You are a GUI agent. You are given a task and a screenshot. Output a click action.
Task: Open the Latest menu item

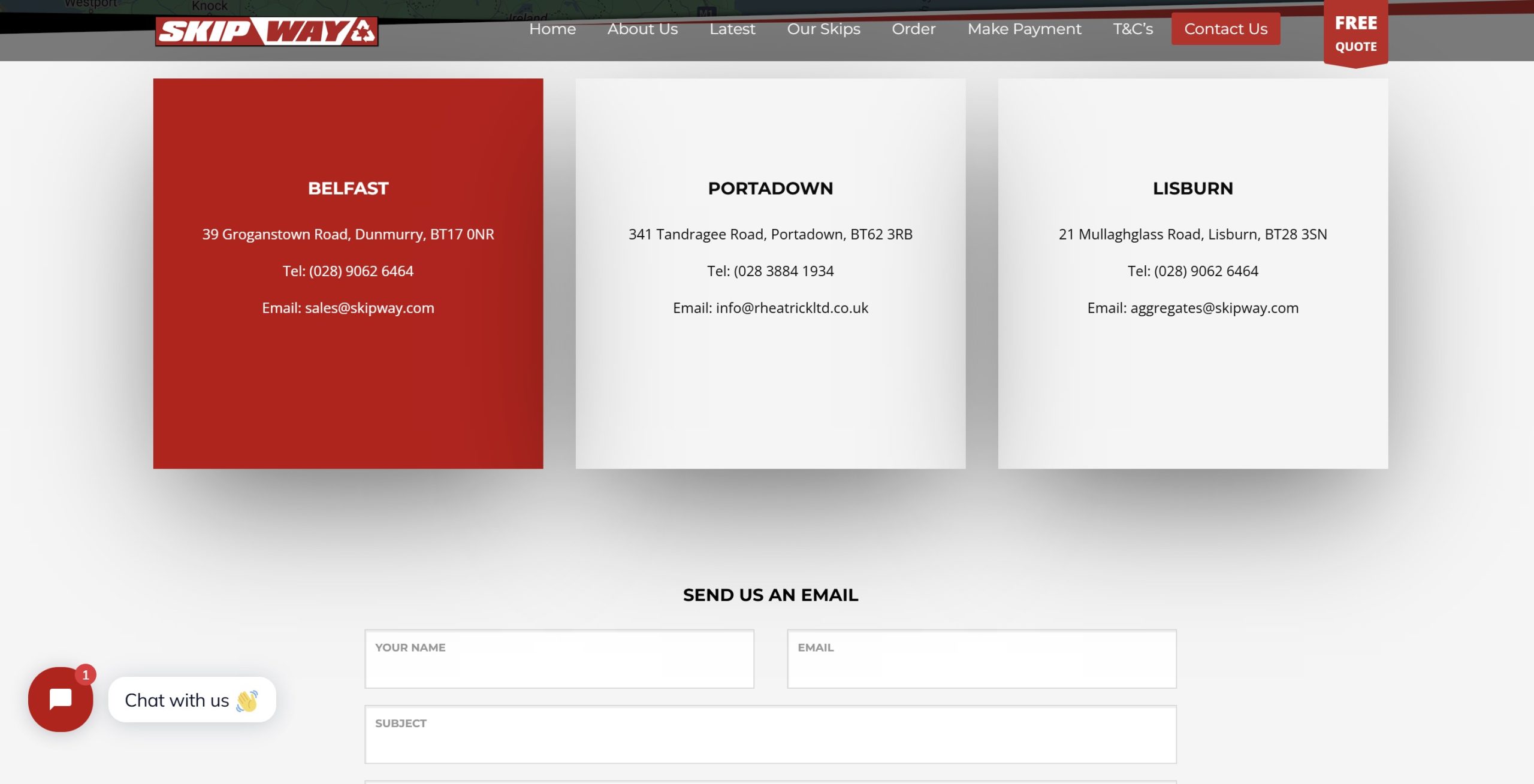tap(732, 29)
